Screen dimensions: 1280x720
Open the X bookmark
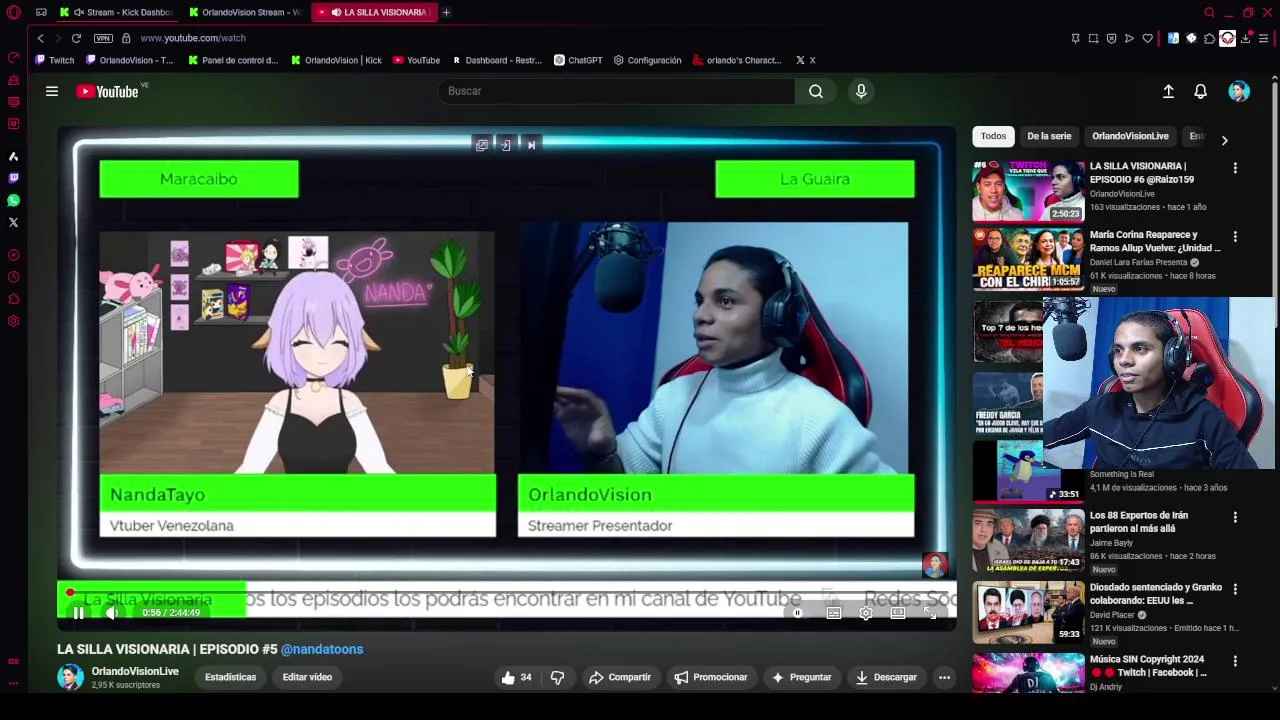(x=805, y=60)
